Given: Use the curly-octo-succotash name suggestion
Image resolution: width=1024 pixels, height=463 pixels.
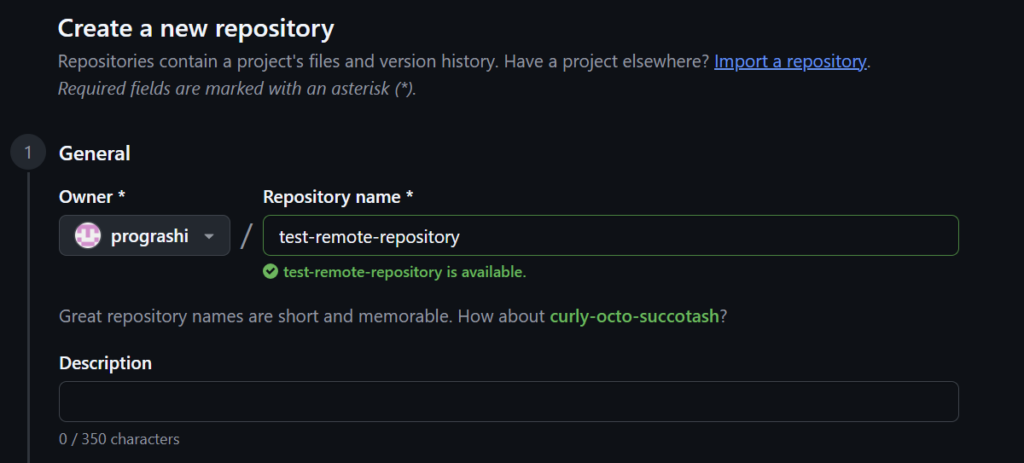Looking at the screenshot, I should (633, 317).
